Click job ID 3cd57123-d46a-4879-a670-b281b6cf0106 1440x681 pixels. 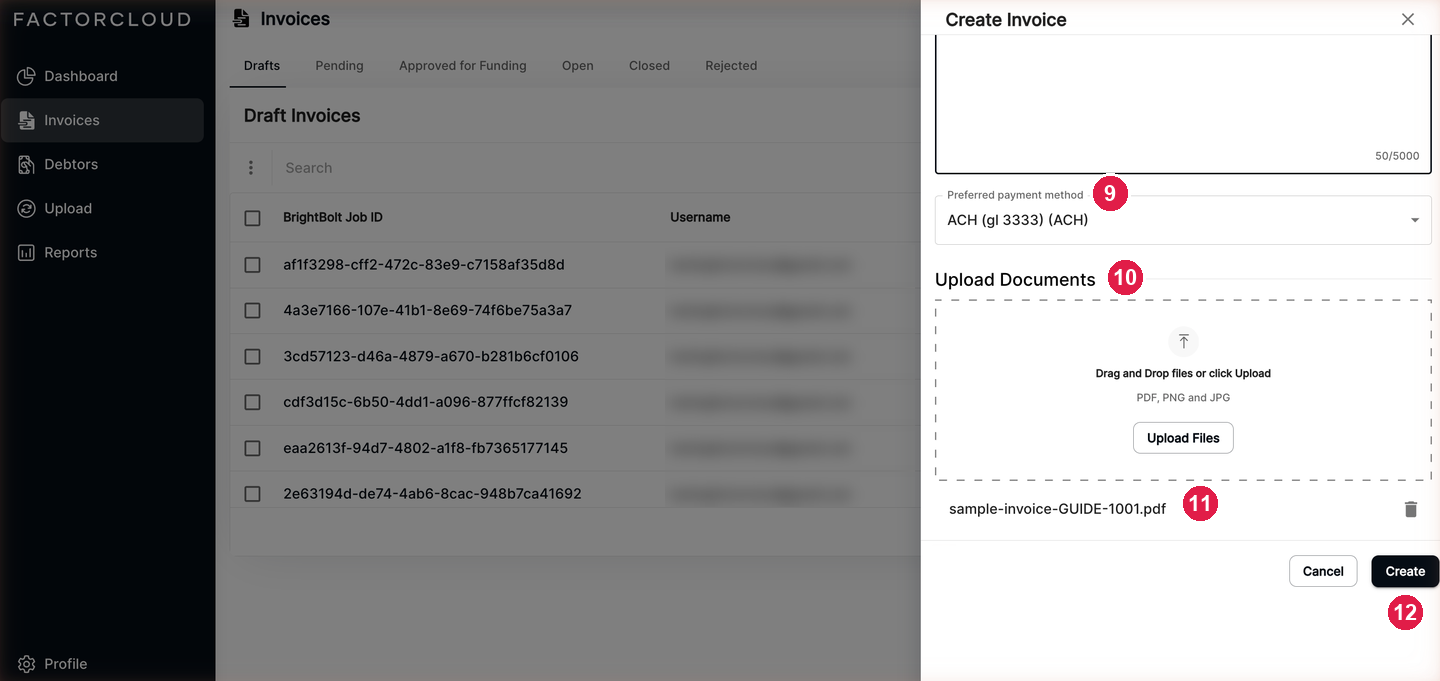(431, 357)
